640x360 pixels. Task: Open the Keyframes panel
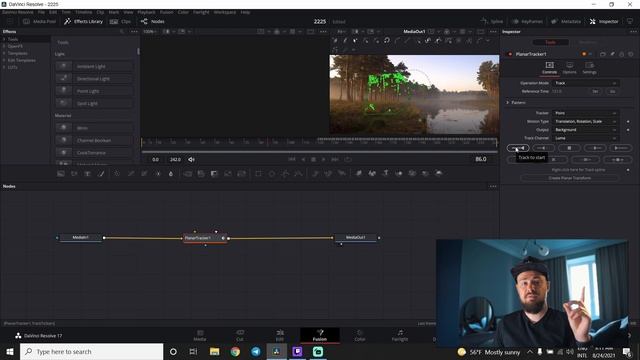pos(527,21)
